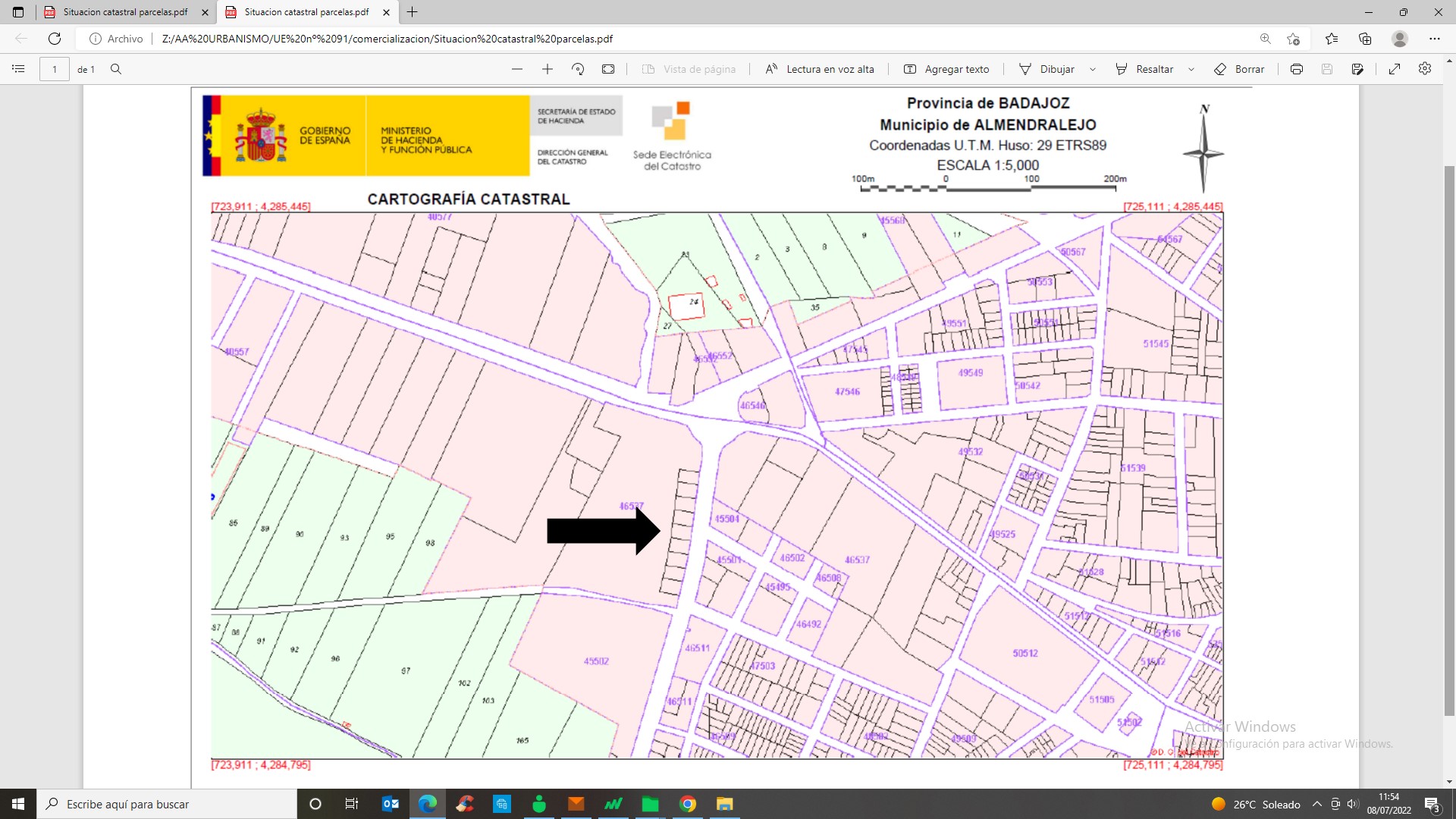Open Google Chrome from the taskbar

pyautogui.click(x=688, y=804)
